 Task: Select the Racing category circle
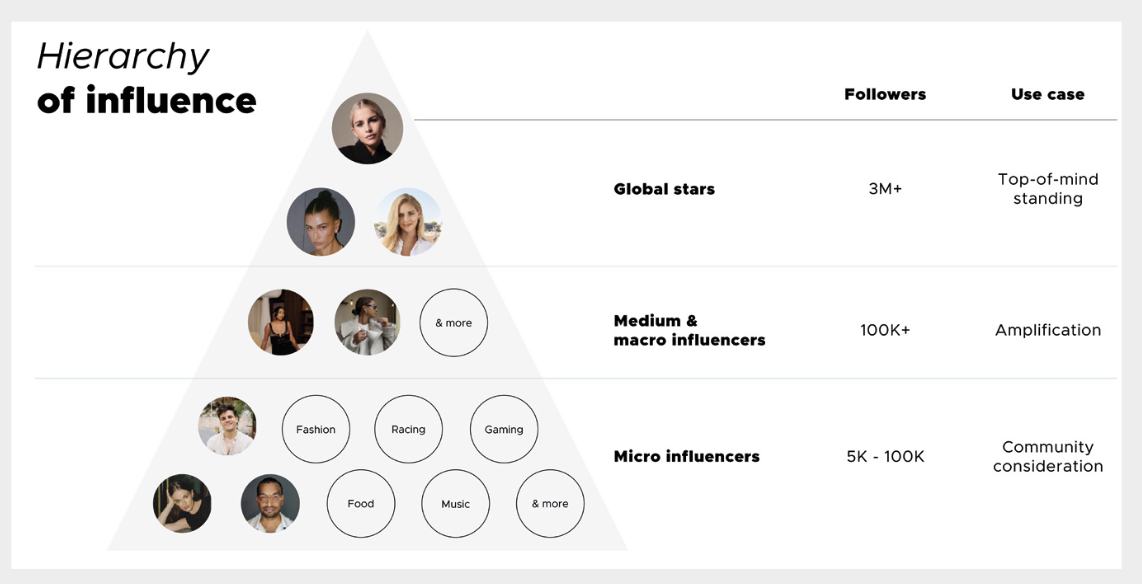[408, 429]
